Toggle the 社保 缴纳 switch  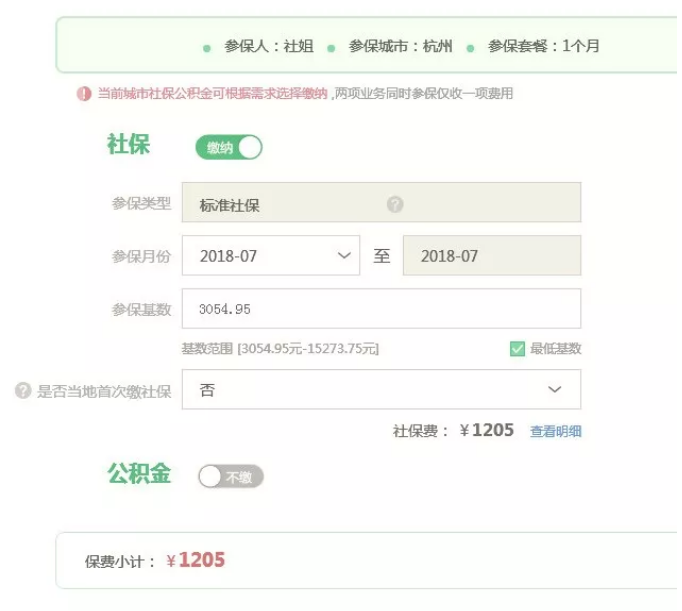(229, 148)
